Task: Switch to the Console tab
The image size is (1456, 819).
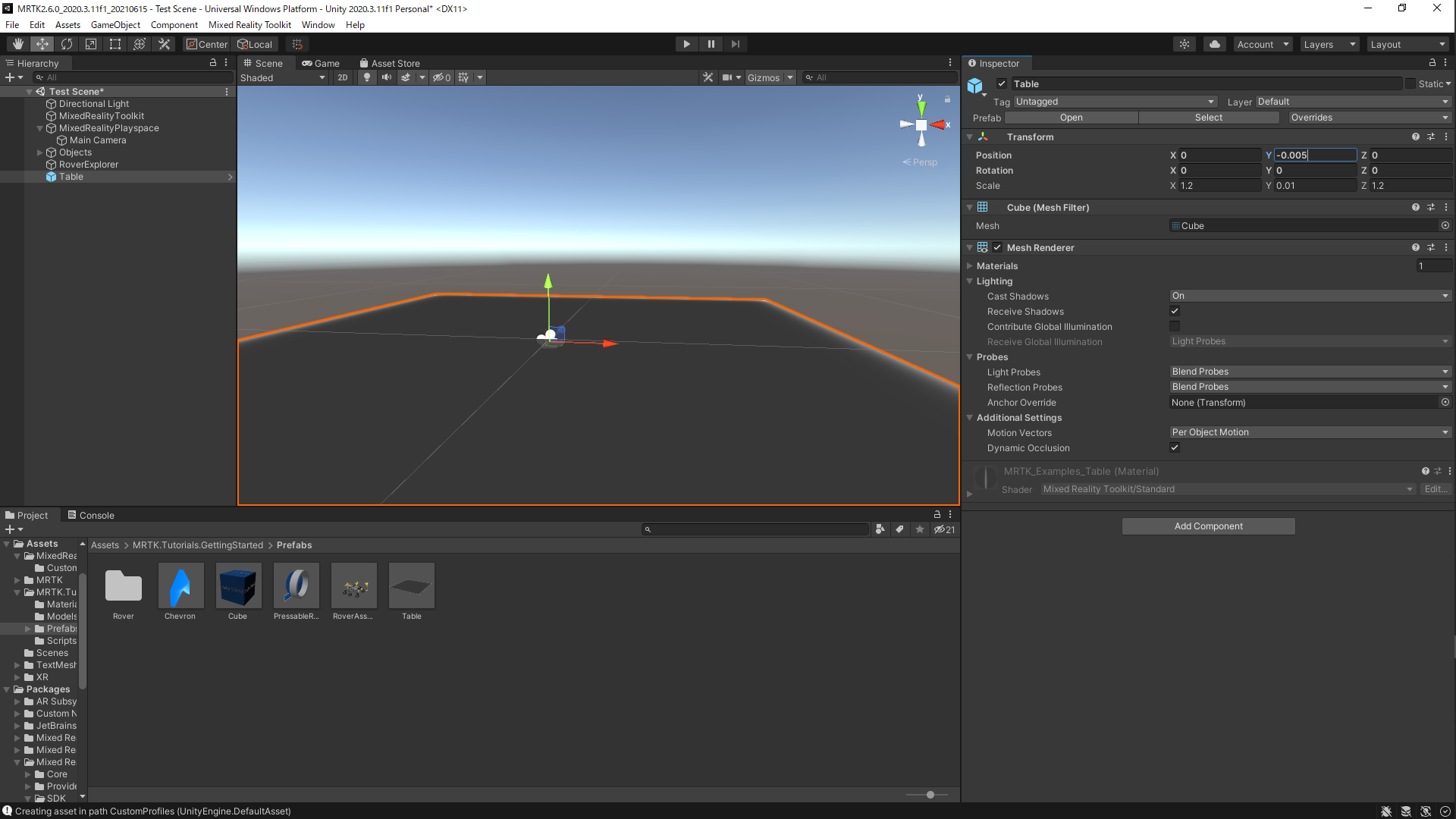Action: tap(91, 515)
